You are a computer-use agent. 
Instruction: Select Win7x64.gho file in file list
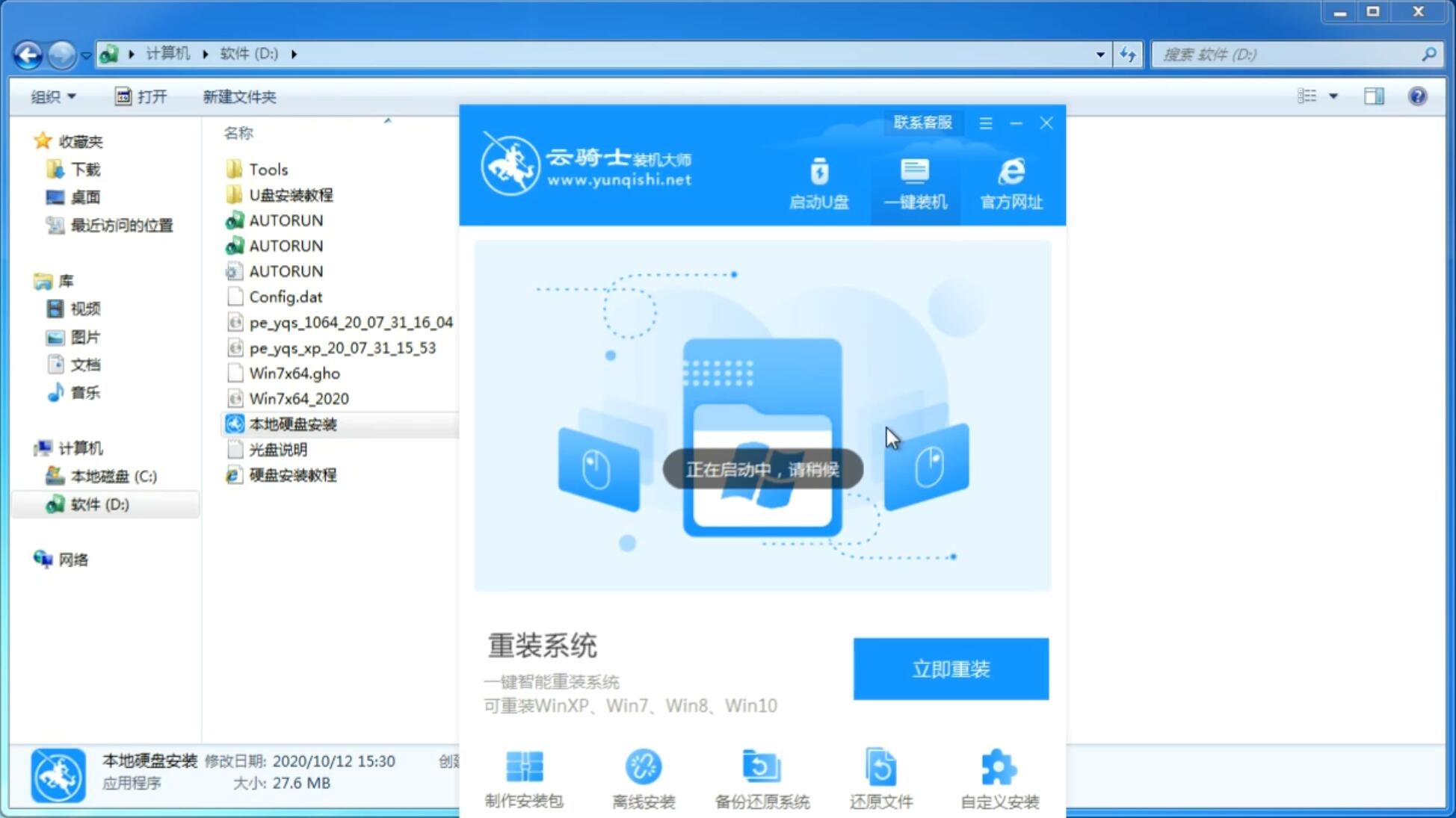click(x=293, y=373)
